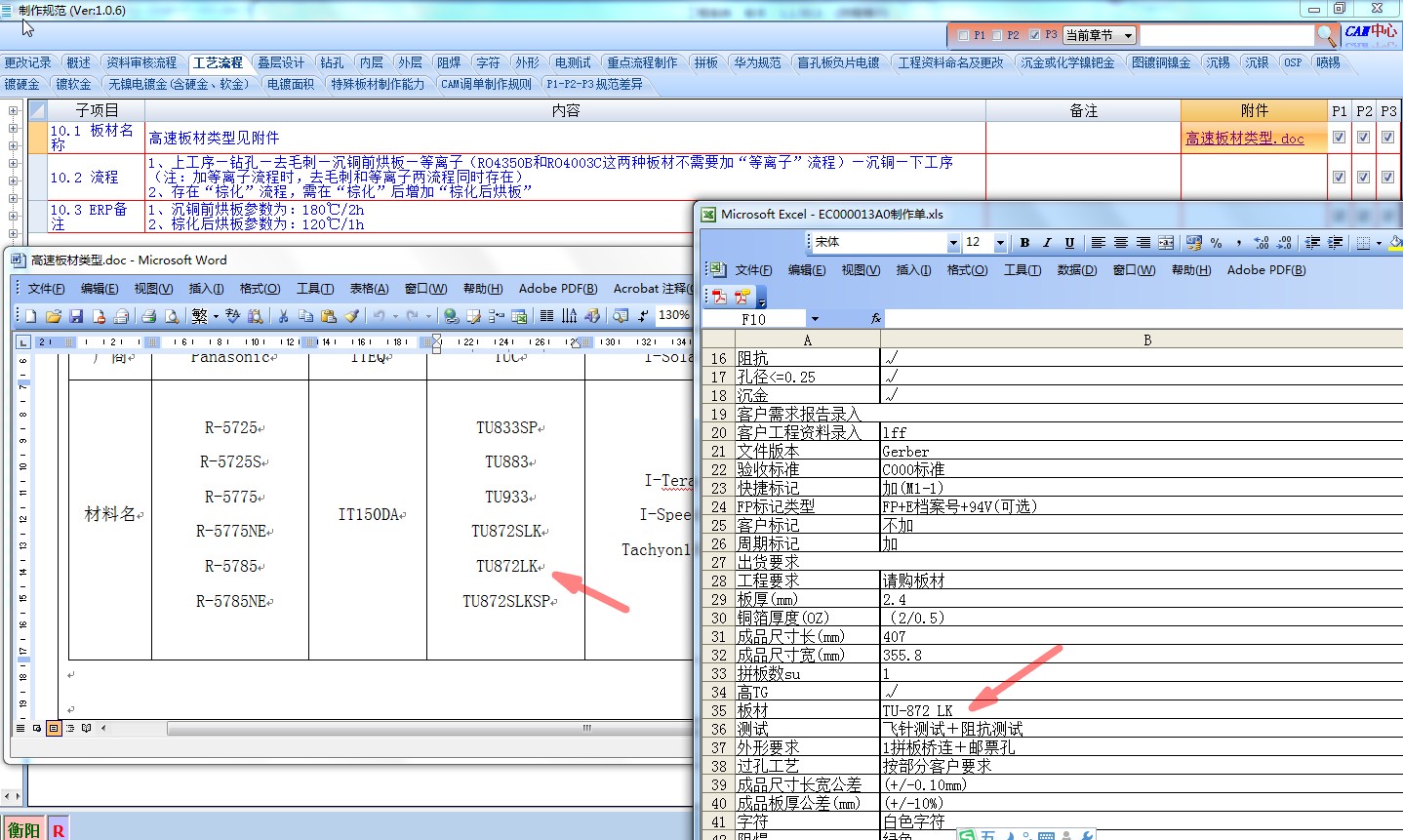Click the Insert Hyperlink icon in Word
Screen dimensions: 1403x840
[451, 316]
